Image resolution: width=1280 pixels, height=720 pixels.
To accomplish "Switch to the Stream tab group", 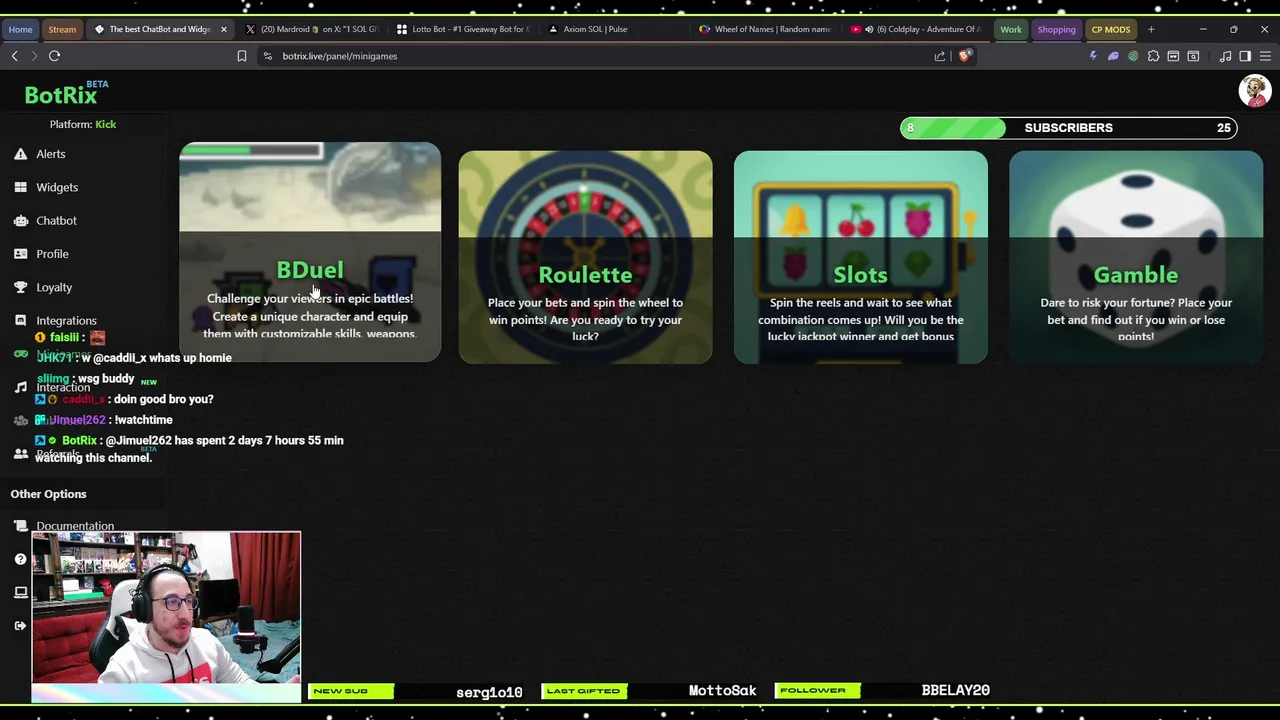I will 62,29.
